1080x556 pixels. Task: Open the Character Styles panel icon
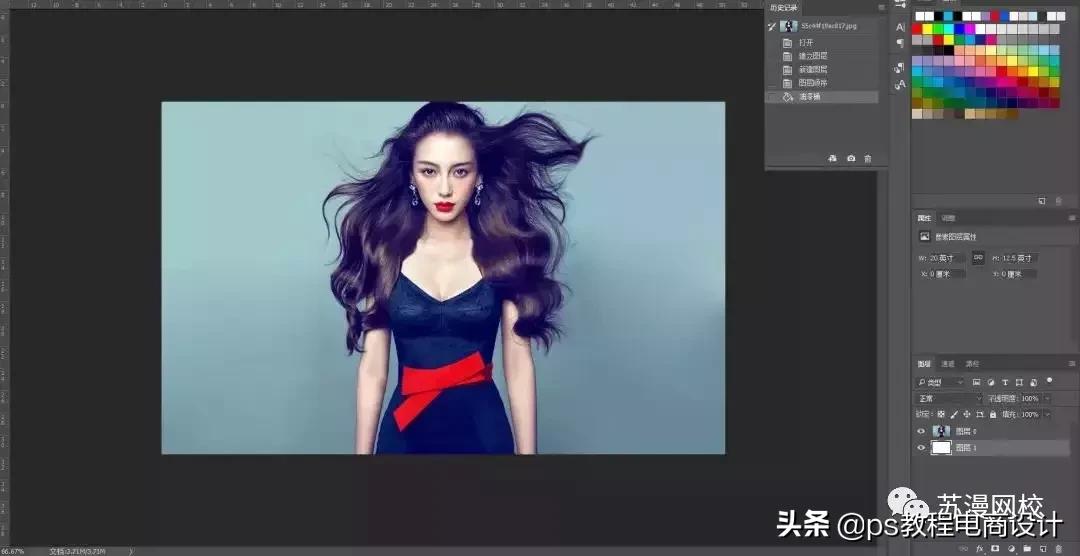point(900,85)
